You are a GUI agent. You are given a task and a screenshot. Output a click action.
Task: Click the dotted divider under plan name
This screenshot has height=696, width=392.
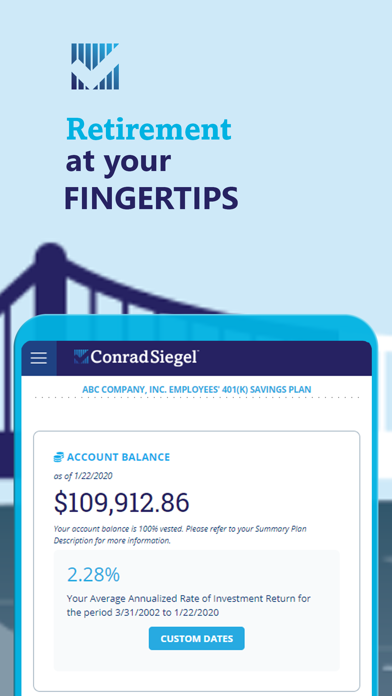point(197,398)
